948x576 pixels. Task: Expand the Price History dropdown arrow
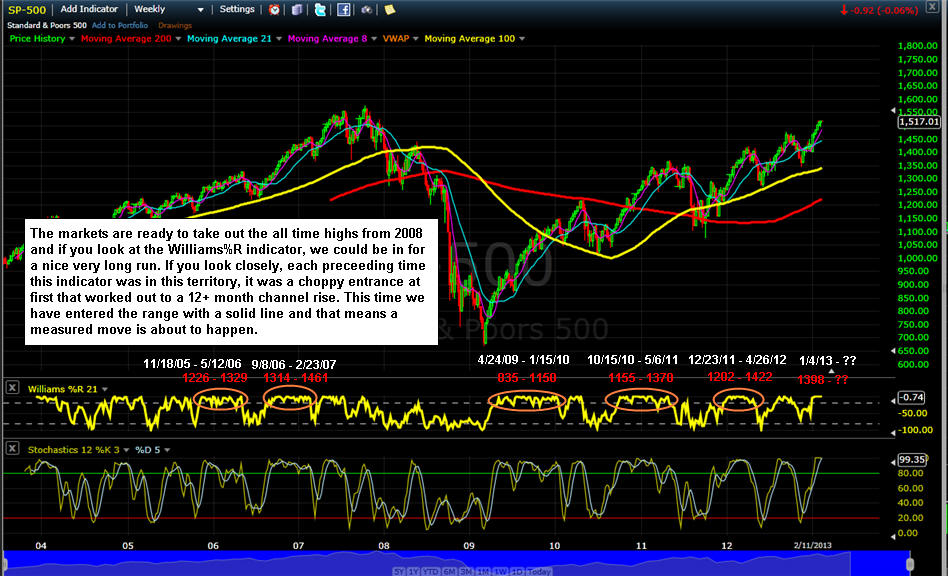[74, 39]
